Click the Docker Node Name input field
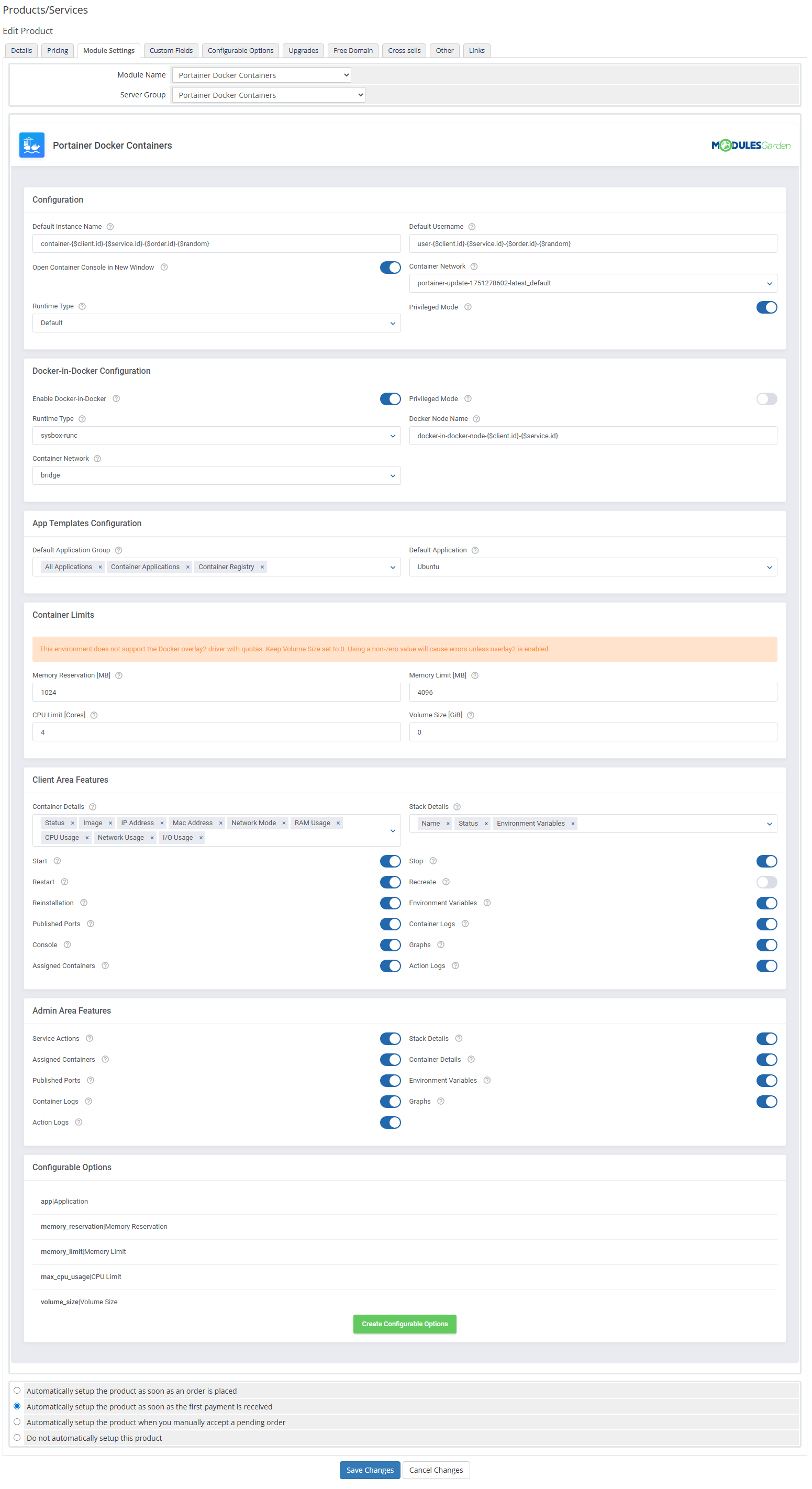The width and height of the screenshot is (812, 1489). click(x=593, y=436)
